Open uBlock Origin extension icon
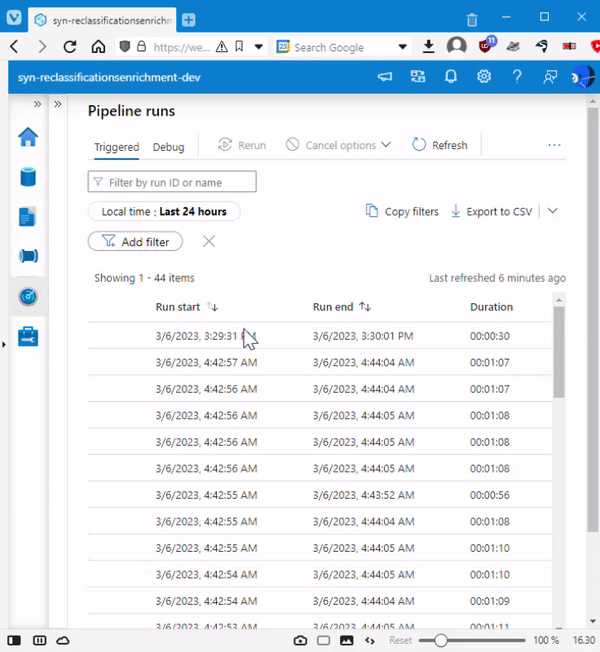 (486, 45)
